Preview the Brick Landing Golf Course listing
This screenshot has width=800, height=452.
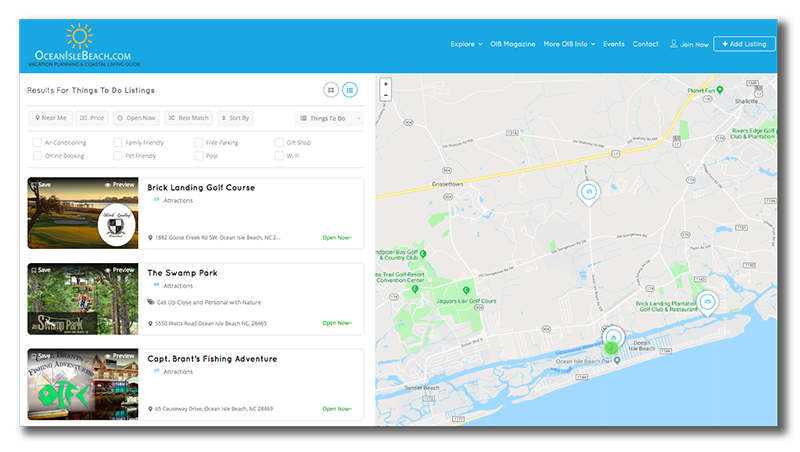pyautogui.click(x=120, y=185)
